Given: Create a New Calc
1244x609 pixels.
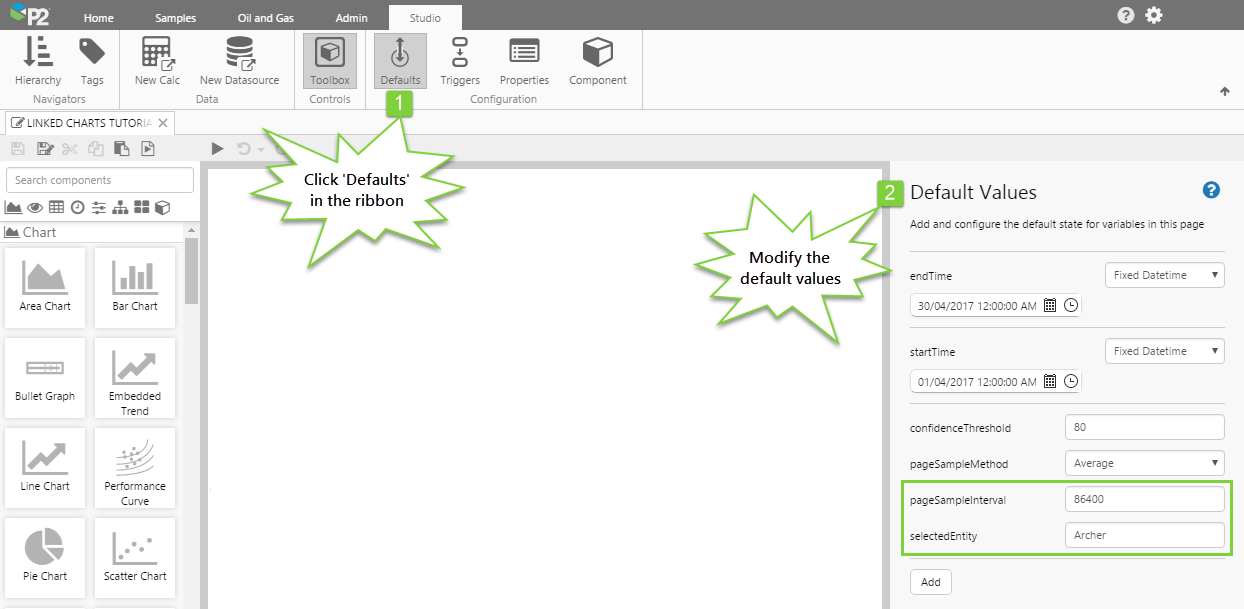Looking at the screenshot, I should pos(157,60).
